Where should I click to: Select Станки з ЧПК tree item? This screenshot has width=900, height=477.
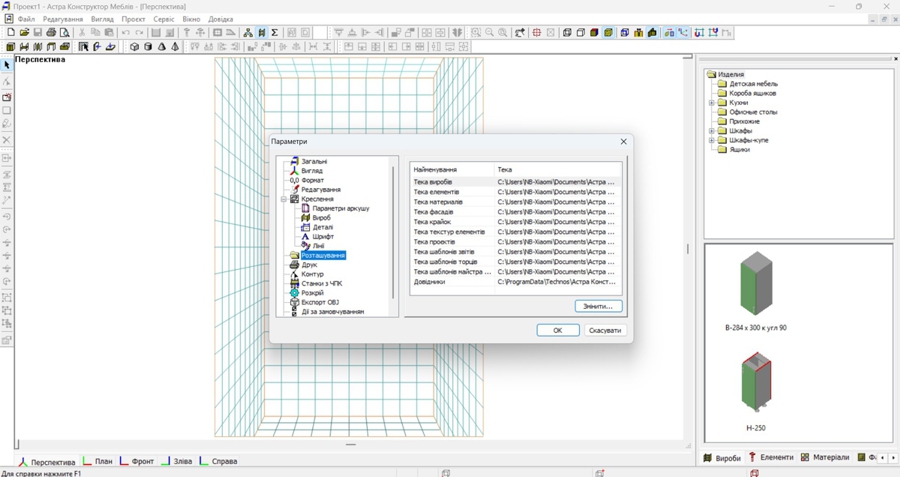tap(322, 284)
